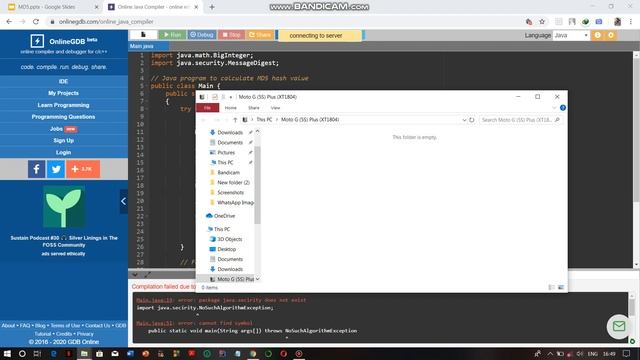The height and width of the screenshot is (360, 640).
Task: Select the pinned Documents folder in quick access
Action: (230, 142)
